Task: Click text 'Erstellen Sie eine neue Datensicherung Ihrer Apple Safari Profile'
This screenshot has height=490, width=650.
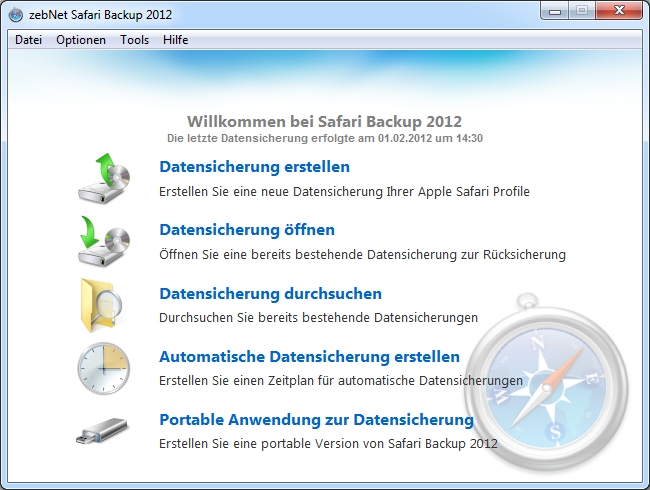Action: (344, 192)
